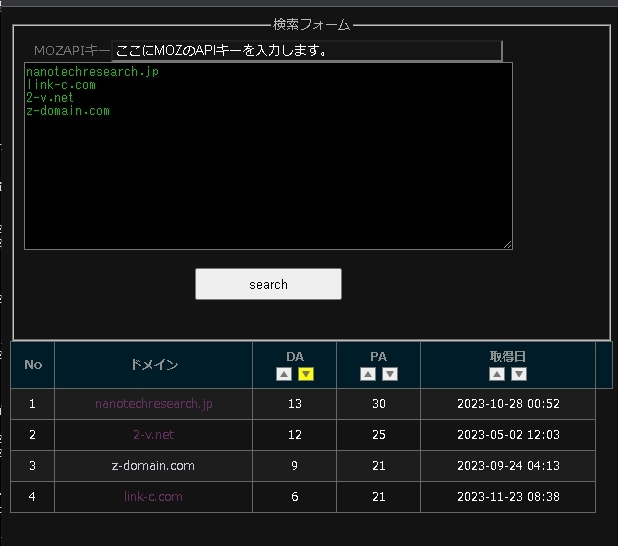Click row number 1 cell
This screenshot has width=618, height=546.
33,404
